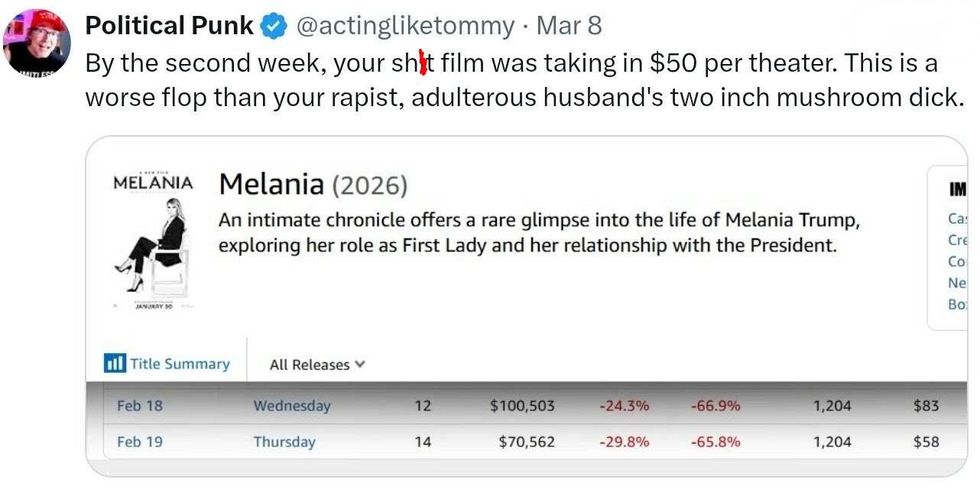Select the Thursday day link
The width and height of the screenshot is (980, 492).
pyautogui.click(x=284, y=441)
